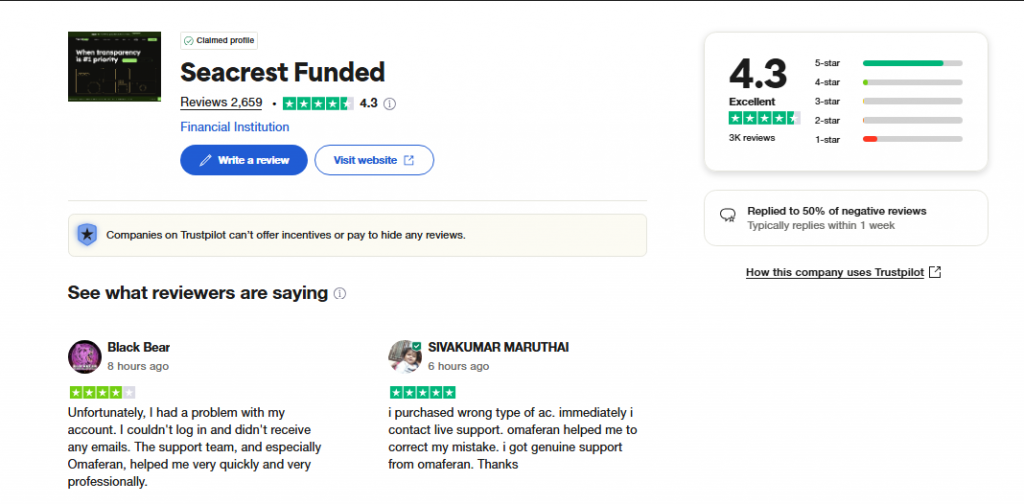The width and height of the screenshot is (1024, 504).
Task: Click the shield star icon in the notice banner
Action: tap(87, 235)
